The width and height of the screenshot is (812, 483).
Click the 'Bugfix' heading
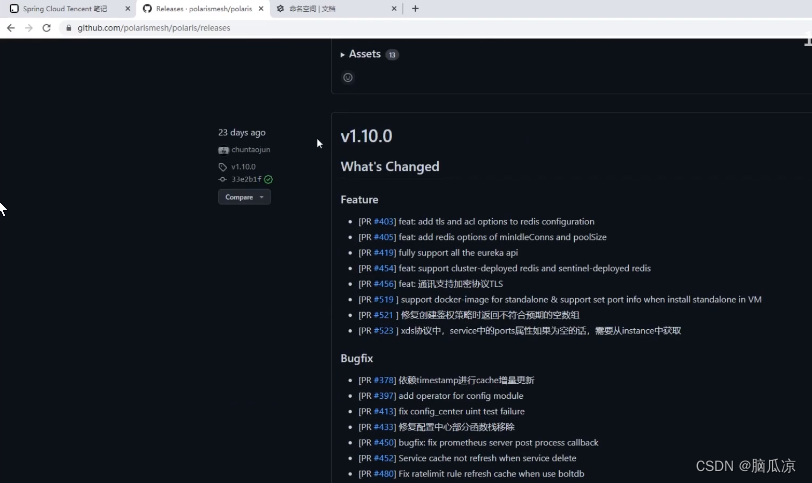click(x=357, y=358)
